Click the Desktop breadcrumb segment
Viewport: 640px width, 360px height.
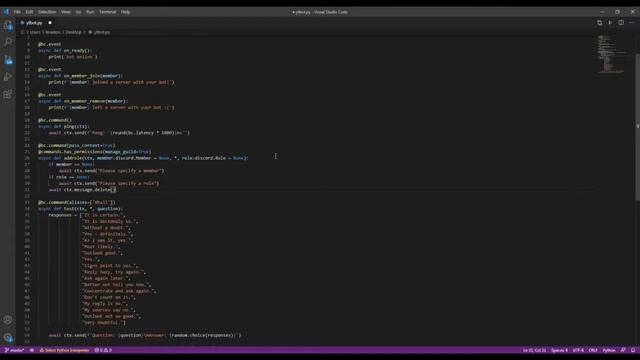pyautogui.click(x=73, y=32)
